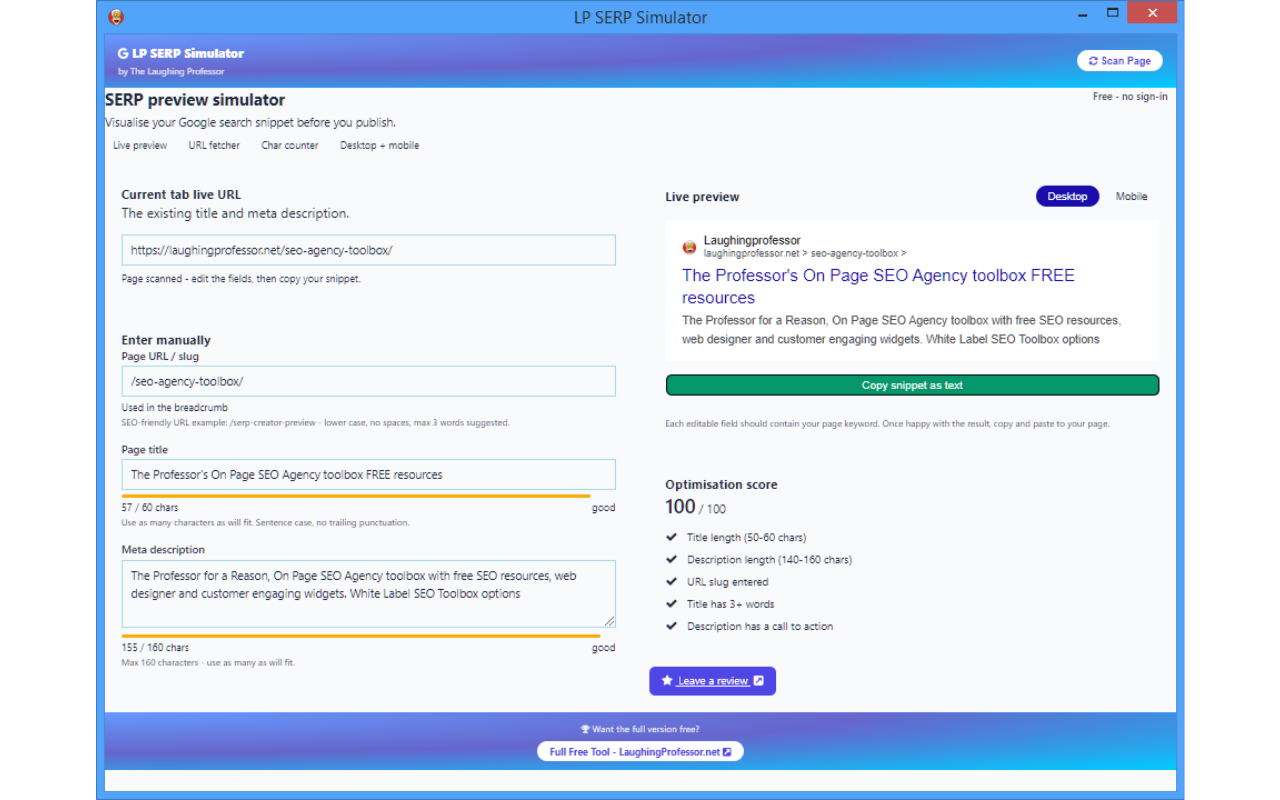Open the Char counter tab
This screenshot has height=800, width=1280.
coord(290,146)
